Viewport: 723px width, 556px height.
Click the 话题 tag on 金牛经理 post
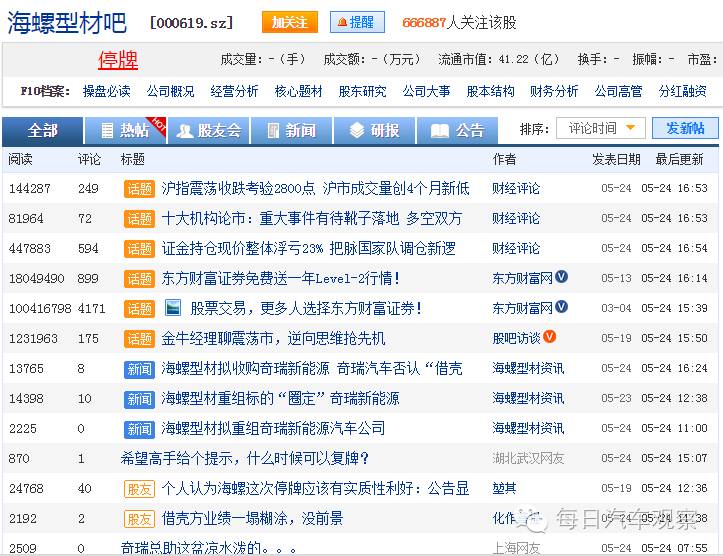point(139,338)
